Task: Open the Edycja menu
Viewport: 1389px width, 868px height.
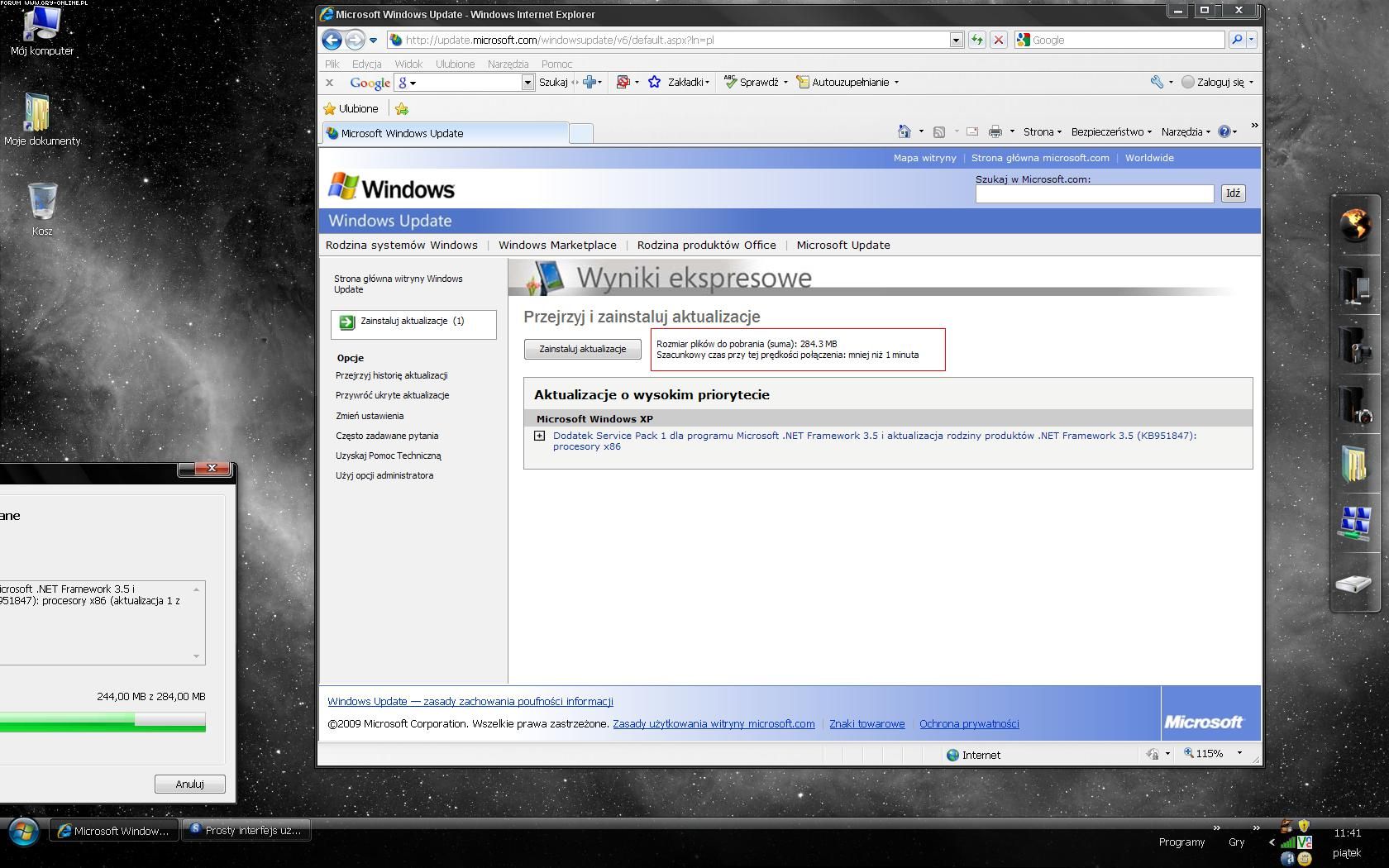Action: (366, 64)
